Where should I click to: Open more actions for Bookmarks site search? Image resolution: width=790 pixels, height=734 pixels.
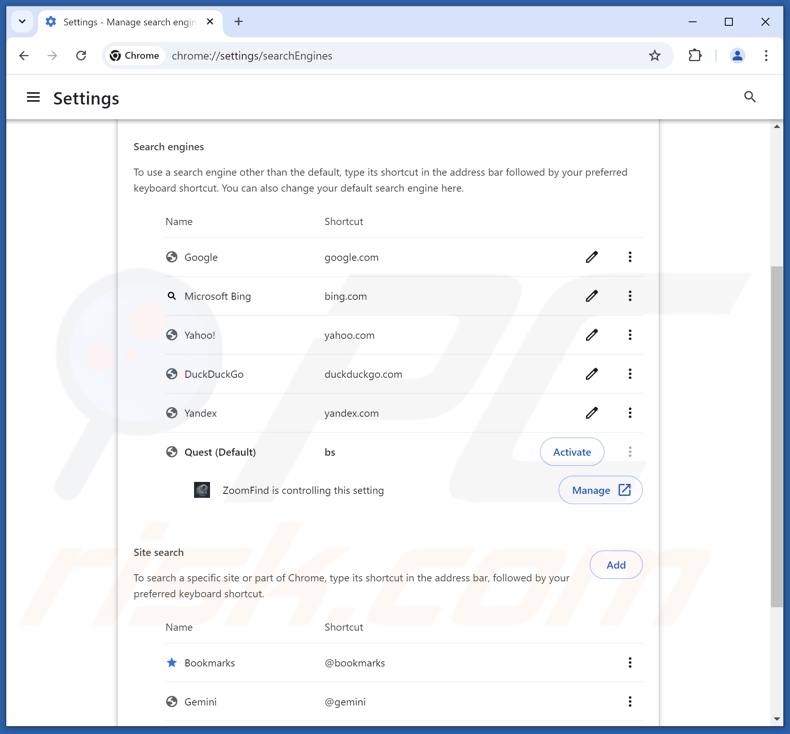[630, 662]
